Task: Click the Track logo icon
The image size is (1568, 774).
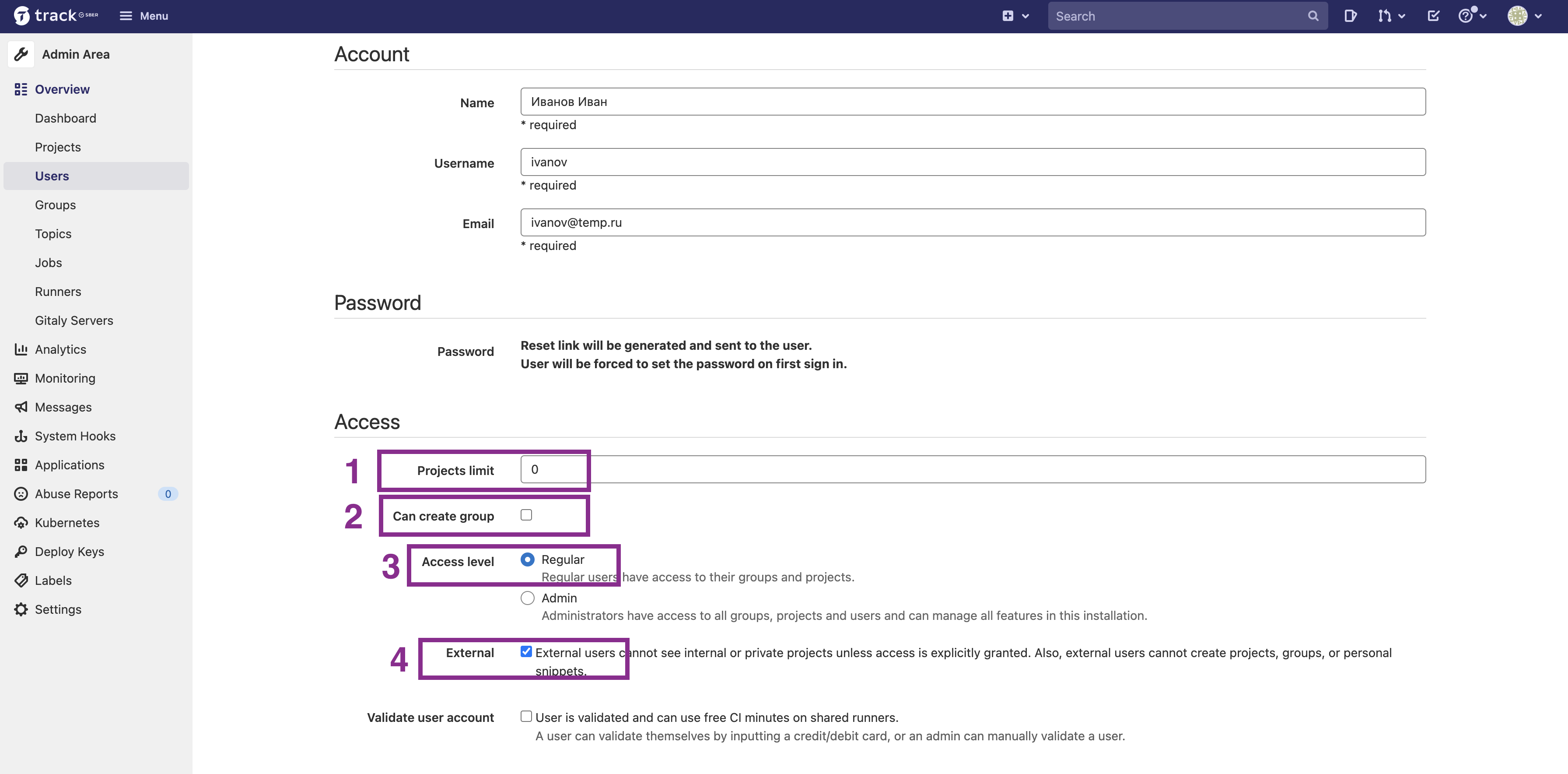Action: (21, 16)
